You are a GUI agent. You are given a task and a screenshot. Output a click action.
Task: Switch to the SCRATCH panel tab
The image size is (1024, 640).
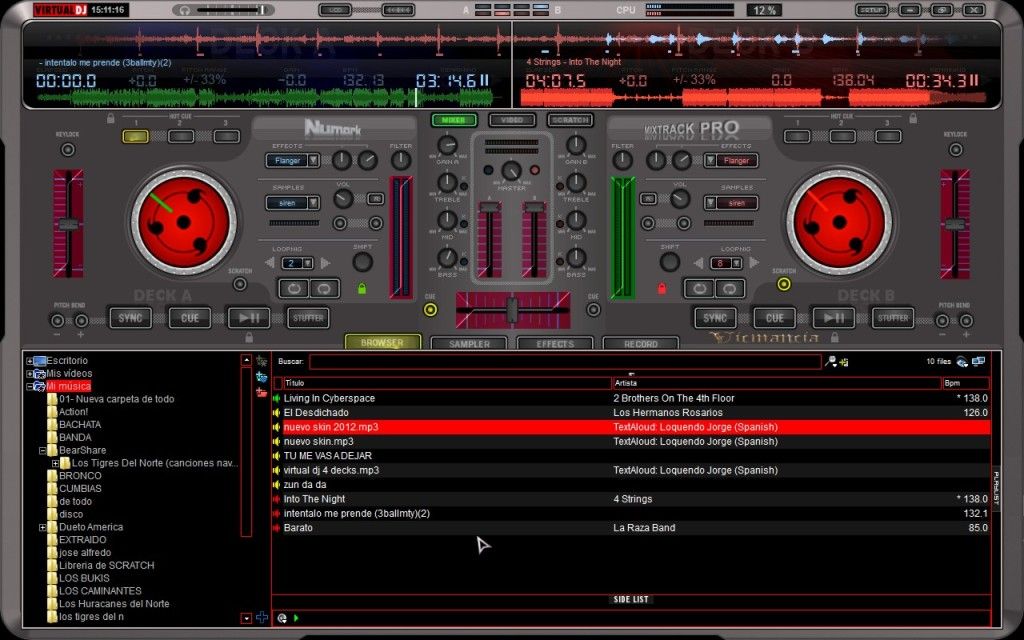[570, 120]
